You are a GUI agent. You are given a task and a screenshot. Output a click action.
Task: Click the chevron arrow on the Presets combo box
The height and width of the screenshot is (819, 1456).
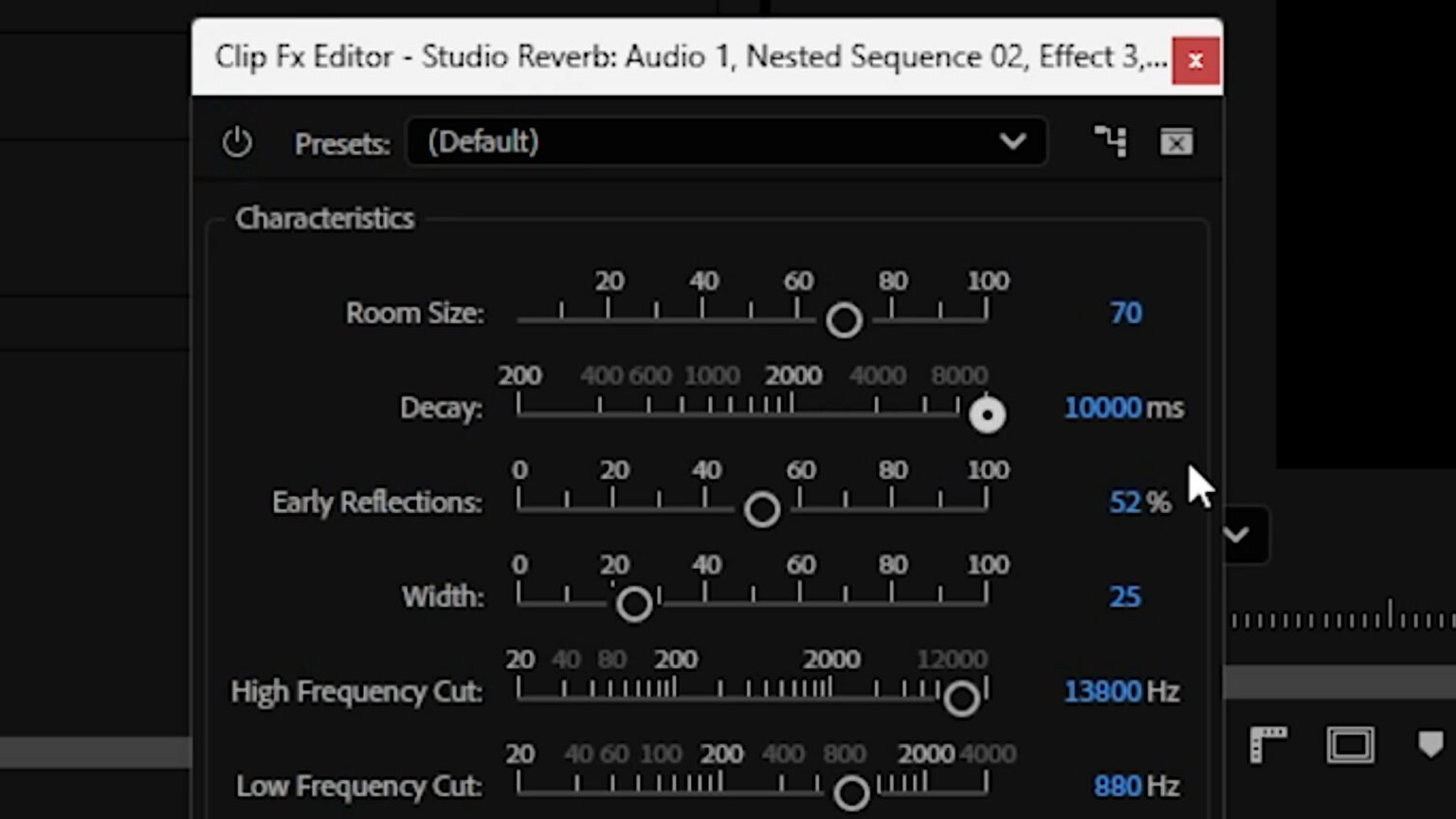[1013, 142]
